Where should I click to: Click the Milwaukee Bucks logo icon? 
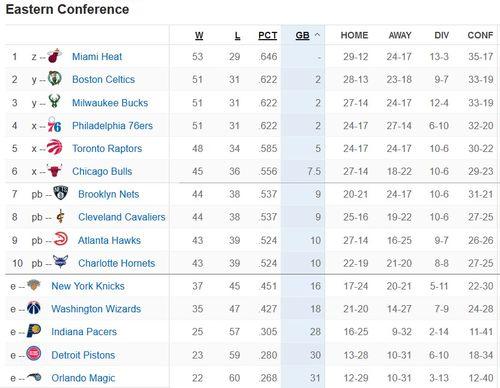(x=55, y=101)
